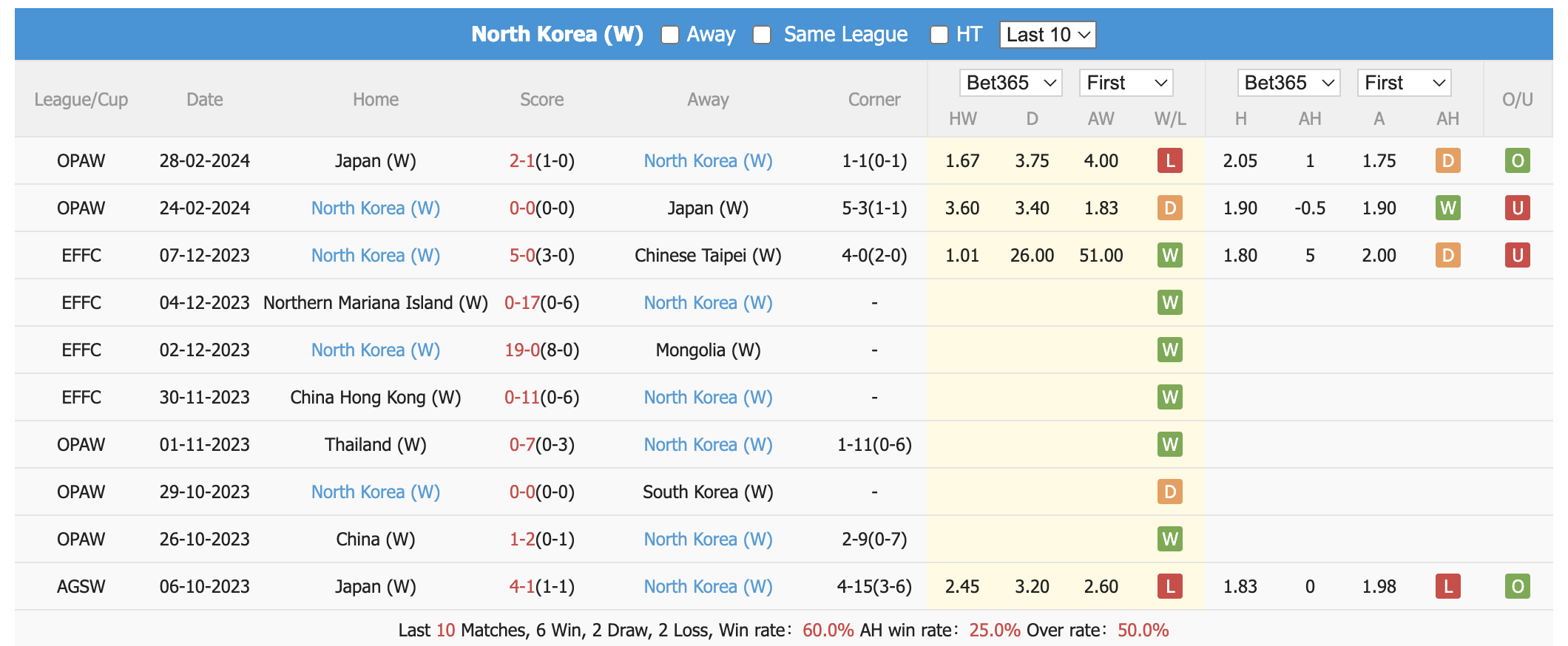Image resolution: width=1568 pixels, height=646 pixels.
Task: Click handicap value -0.5 on 24-02-2024
Action: tap(1310, 208)
